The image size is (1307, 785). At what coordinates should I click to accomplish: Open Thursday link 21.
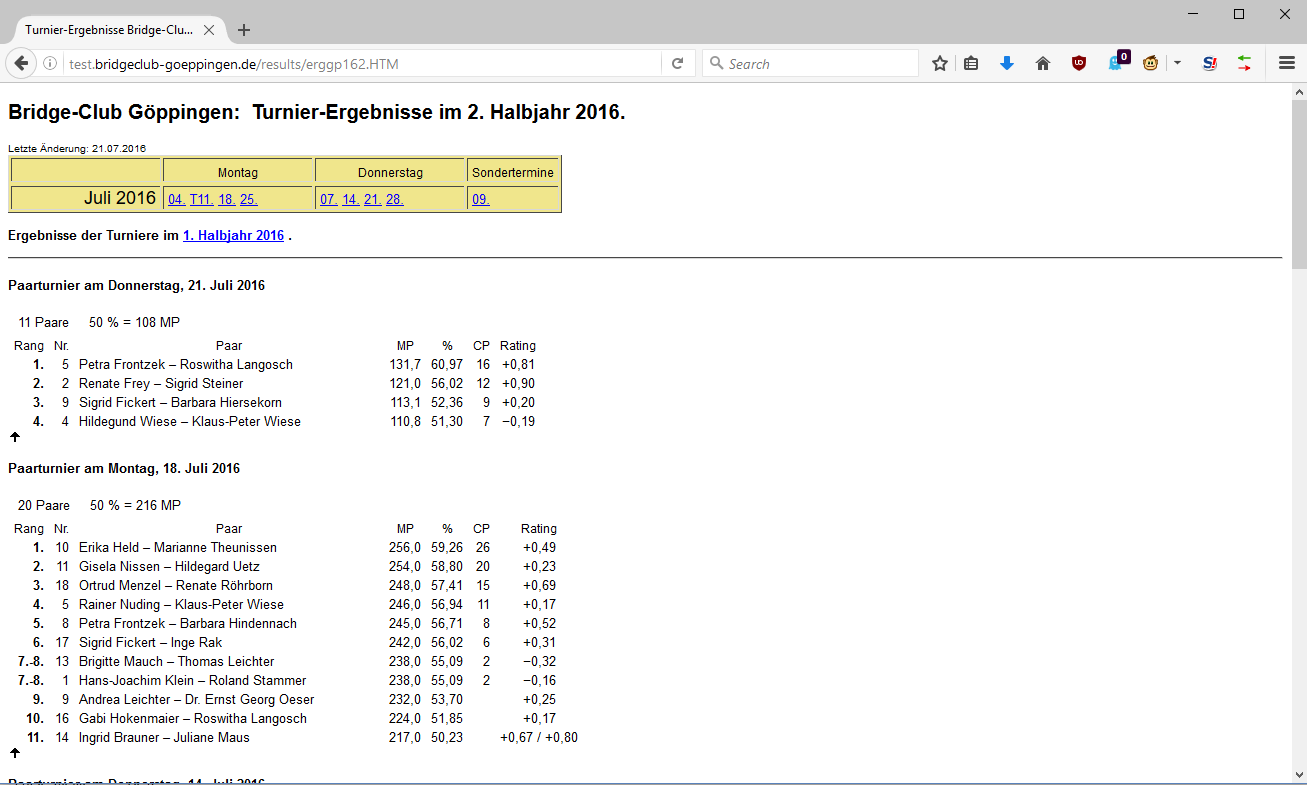(372, 199)
